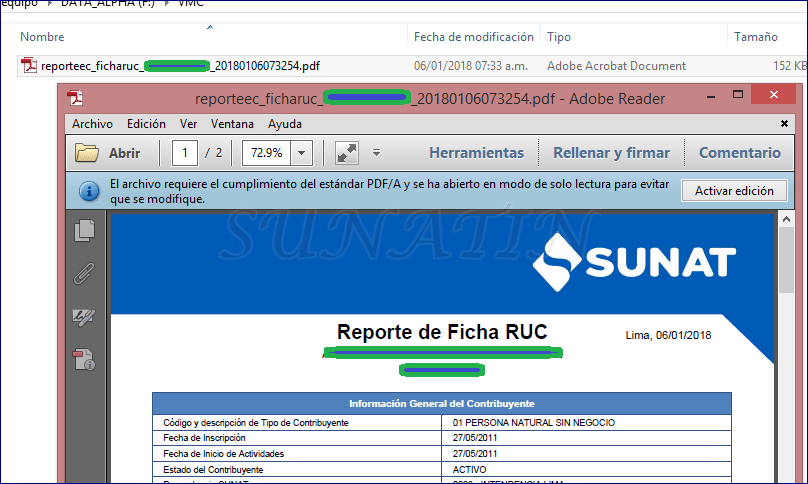
Task: Open the Ayuda menu
Action: coord(285,124)
